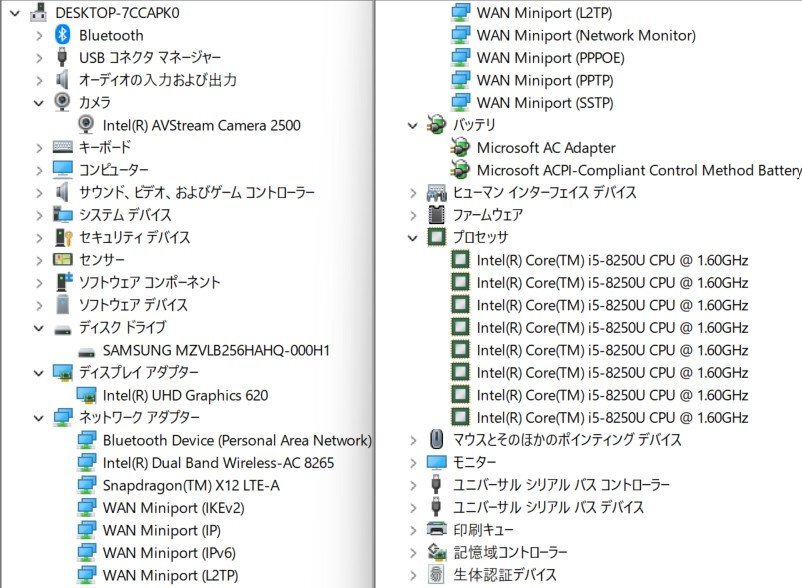Select WAN Miniport (Network Monitor)
Image resolution: width=802 pixels, height=588 pixels.
586,35
